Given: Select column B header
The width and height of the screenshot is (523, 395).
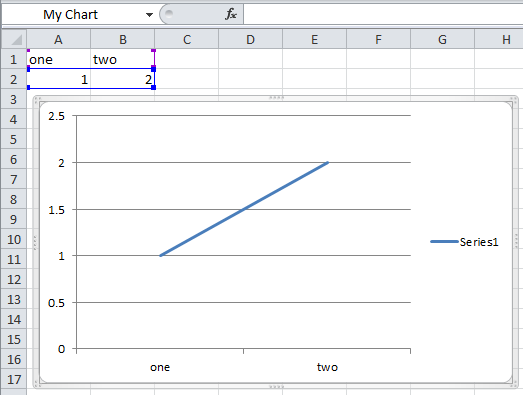Looking at the screenshot, I should 122,39.
